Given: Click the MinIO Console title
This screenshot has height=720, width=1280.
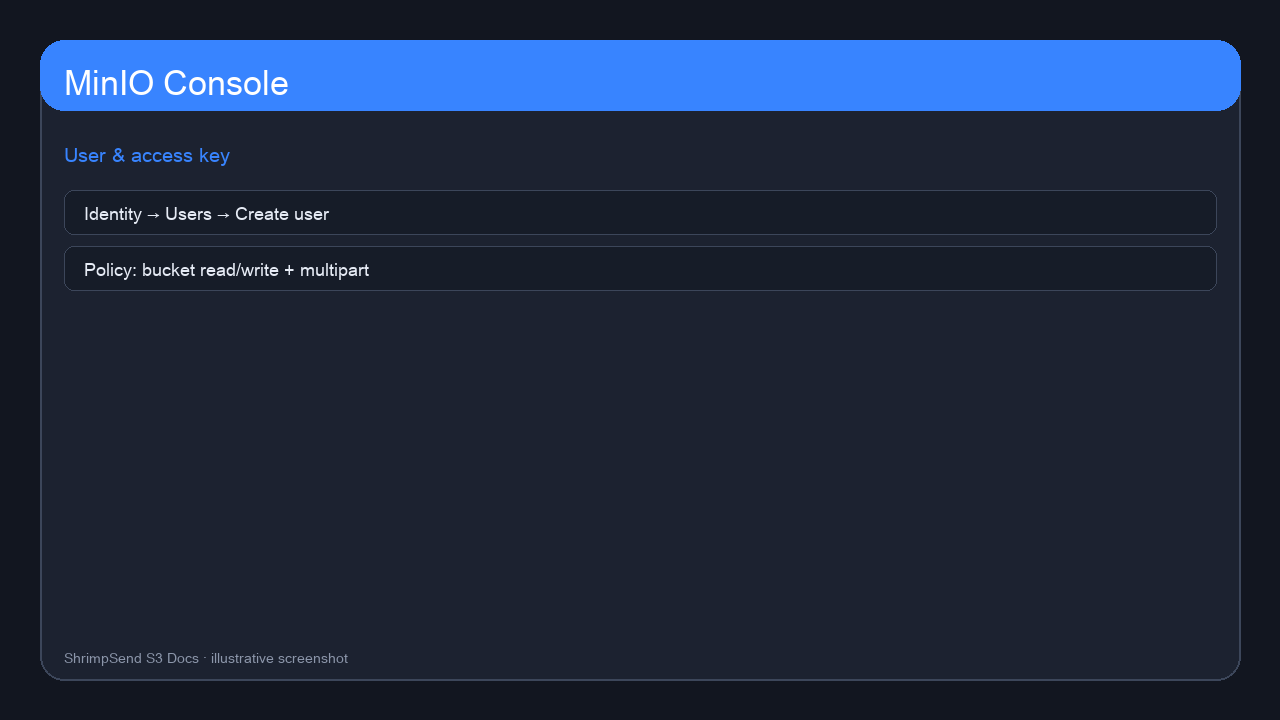Looking at the screenshot, I should click(176, 83).
